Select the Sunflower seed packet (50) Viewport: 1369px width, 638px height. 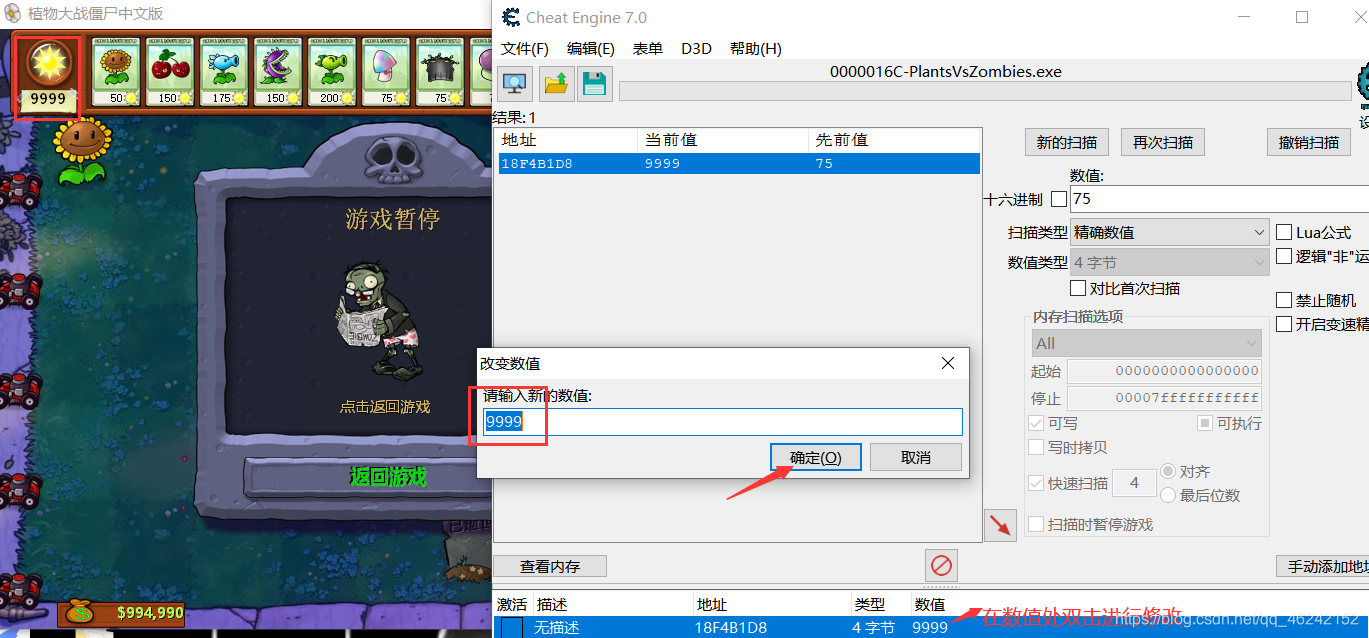pyautogui.click(x=118, y=72)
